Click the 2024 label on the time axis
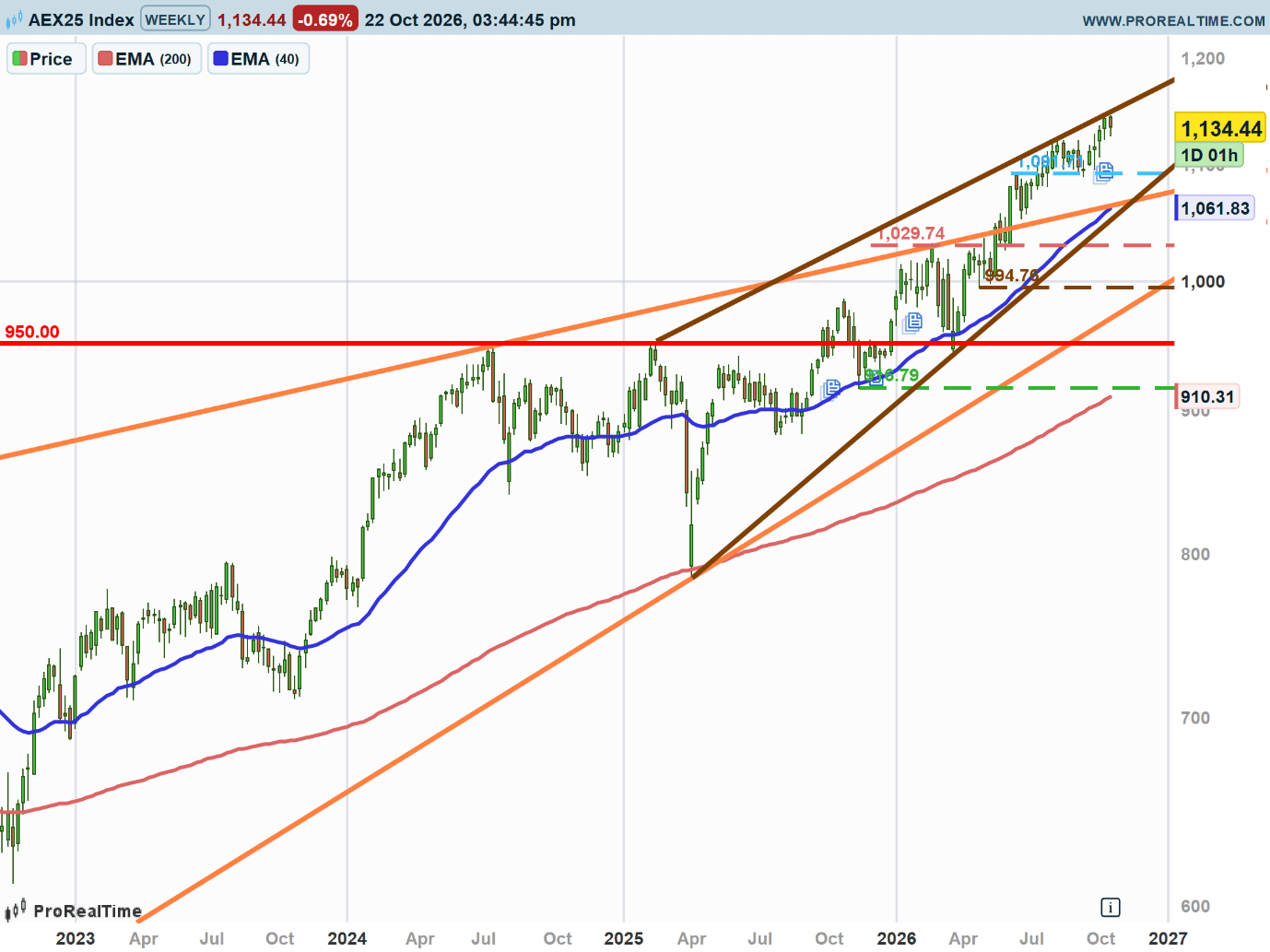Viewport: 1270px width, 952px height. point(347,938)
